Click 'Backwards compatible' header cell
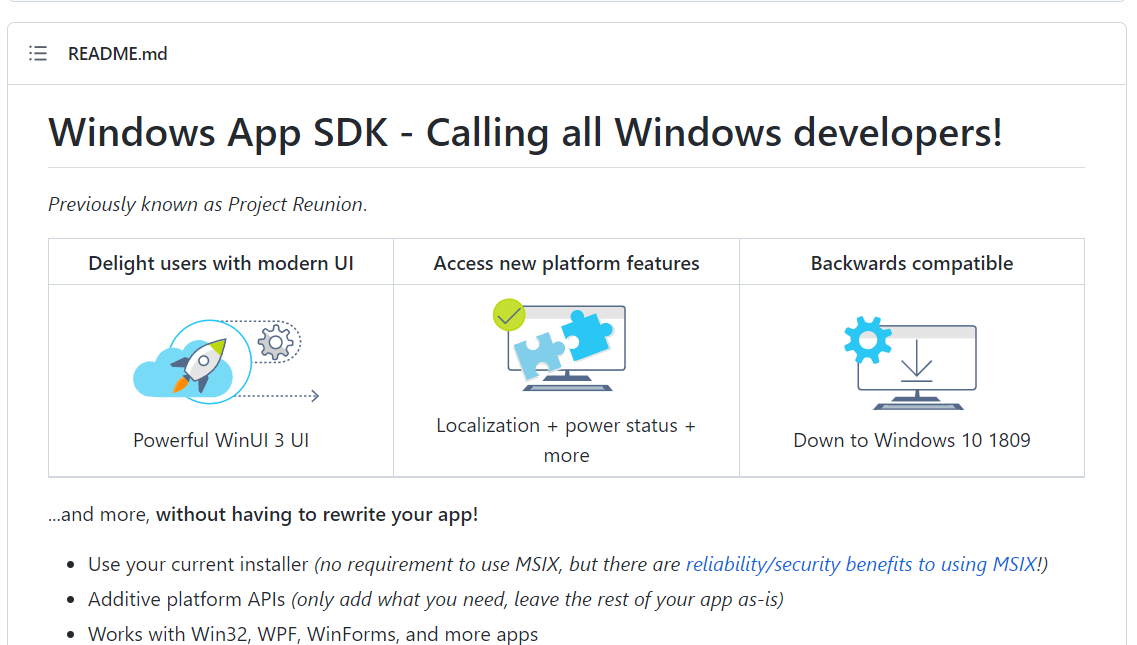The height and width of the screenshot is (645, 1137). coord(911,263)
